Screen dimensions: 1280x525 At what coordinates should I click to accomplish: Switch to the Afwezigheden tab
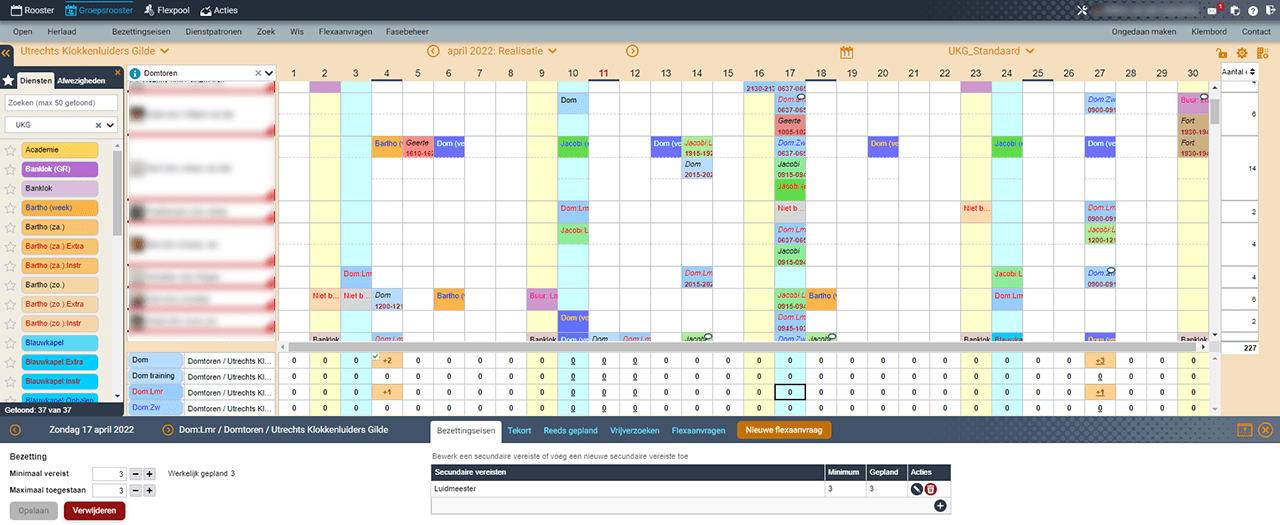(80, 80)
